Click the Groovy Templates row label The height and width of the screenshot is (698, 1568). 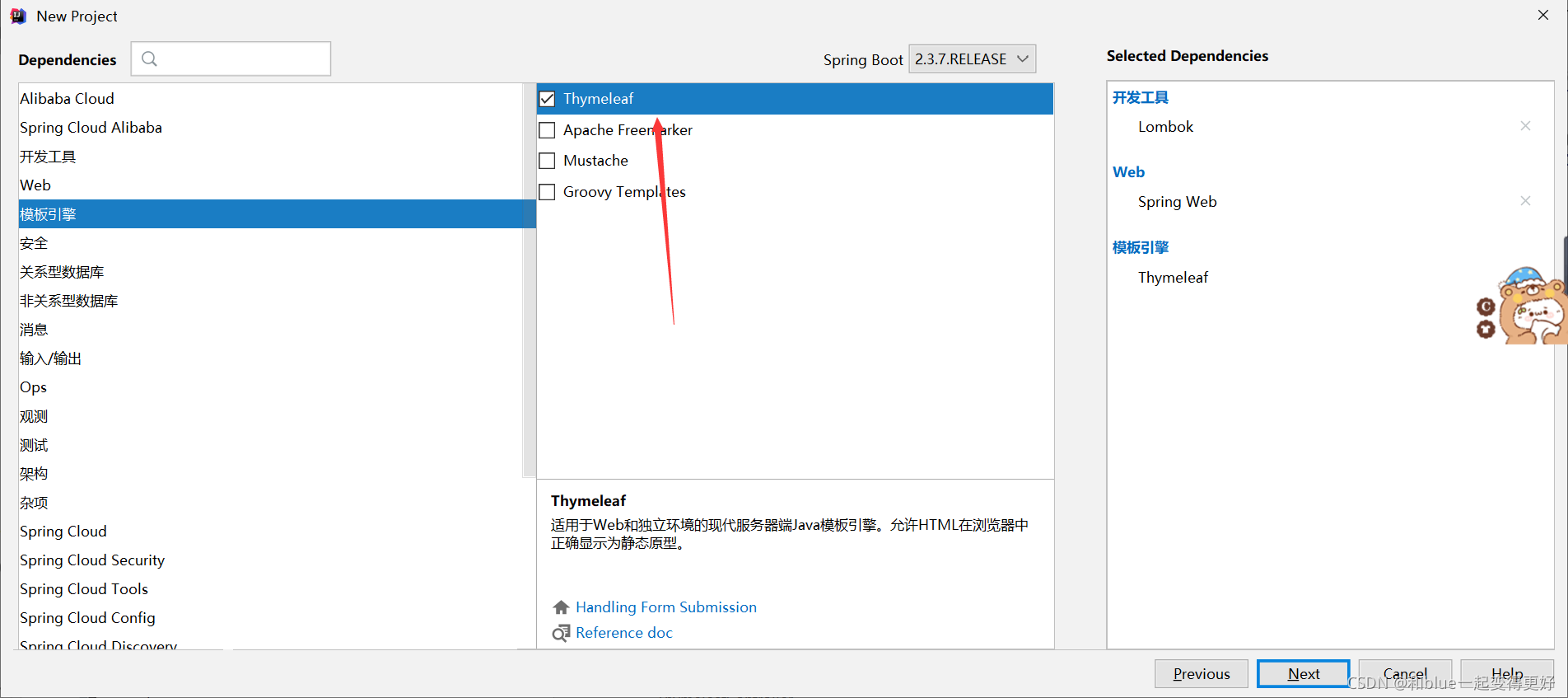tap(624, 192)
